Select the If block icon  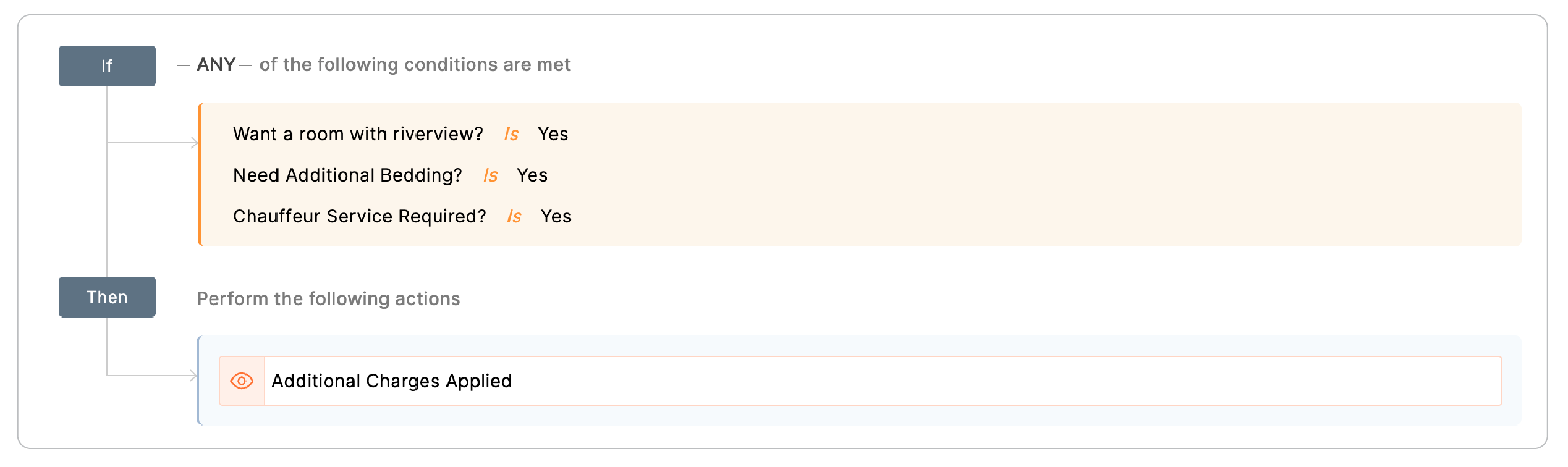point(106,65)
